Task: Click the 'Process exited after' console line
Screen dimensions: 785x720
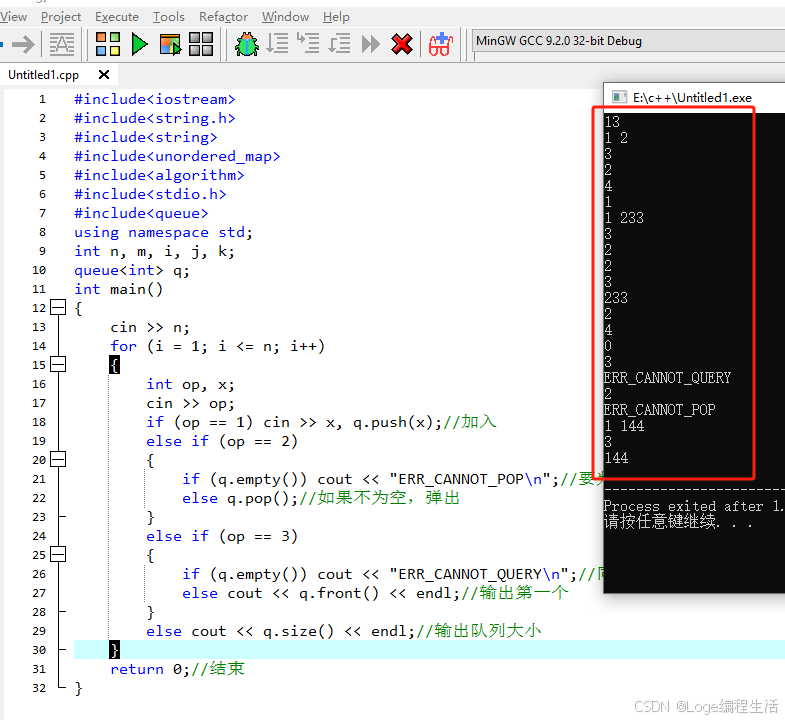Action: [x=694, y=506]
